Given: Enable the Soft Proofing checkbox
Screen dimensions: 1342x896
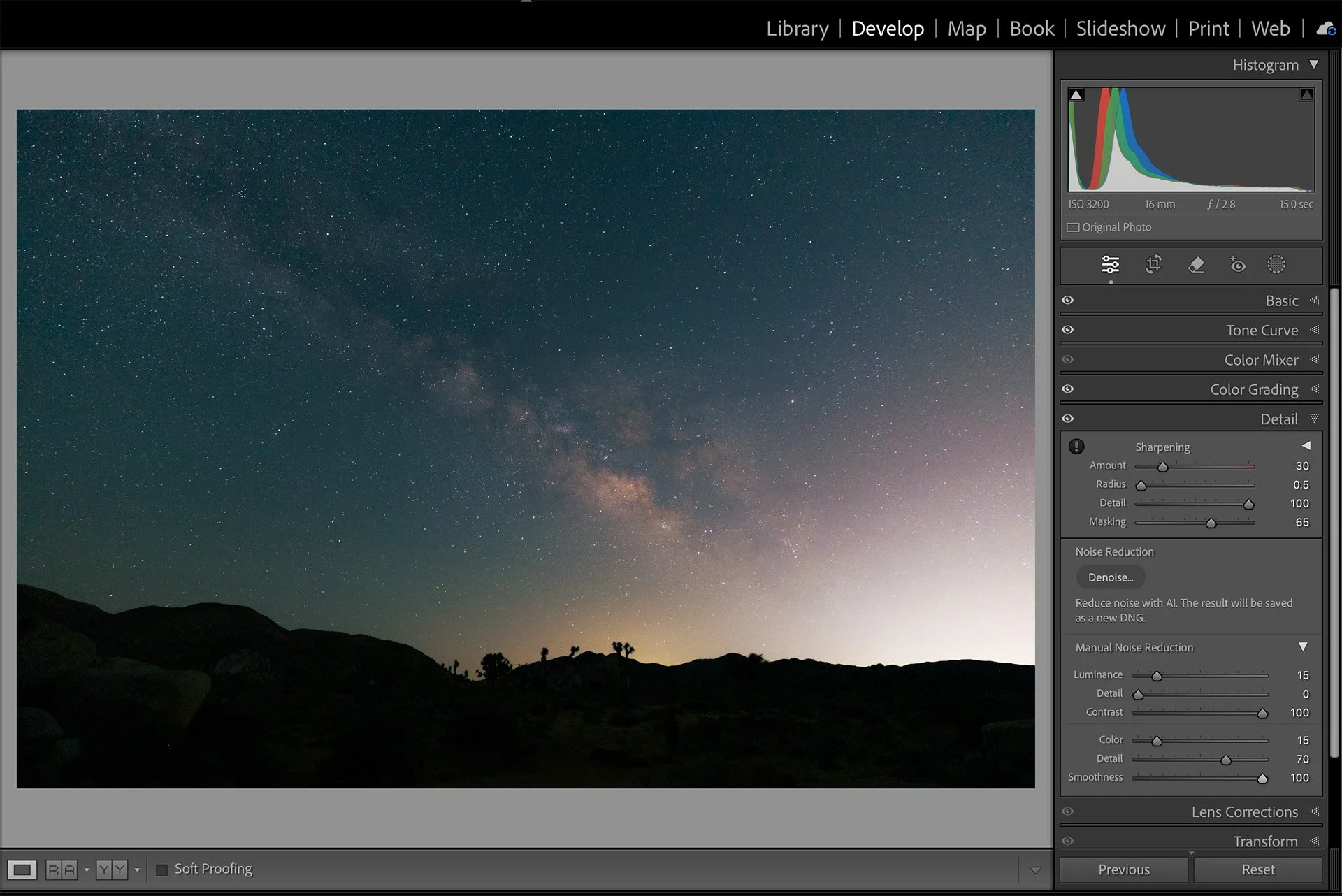Looking at the screenshot, I should pyautogui.click(x=161, y=869).
